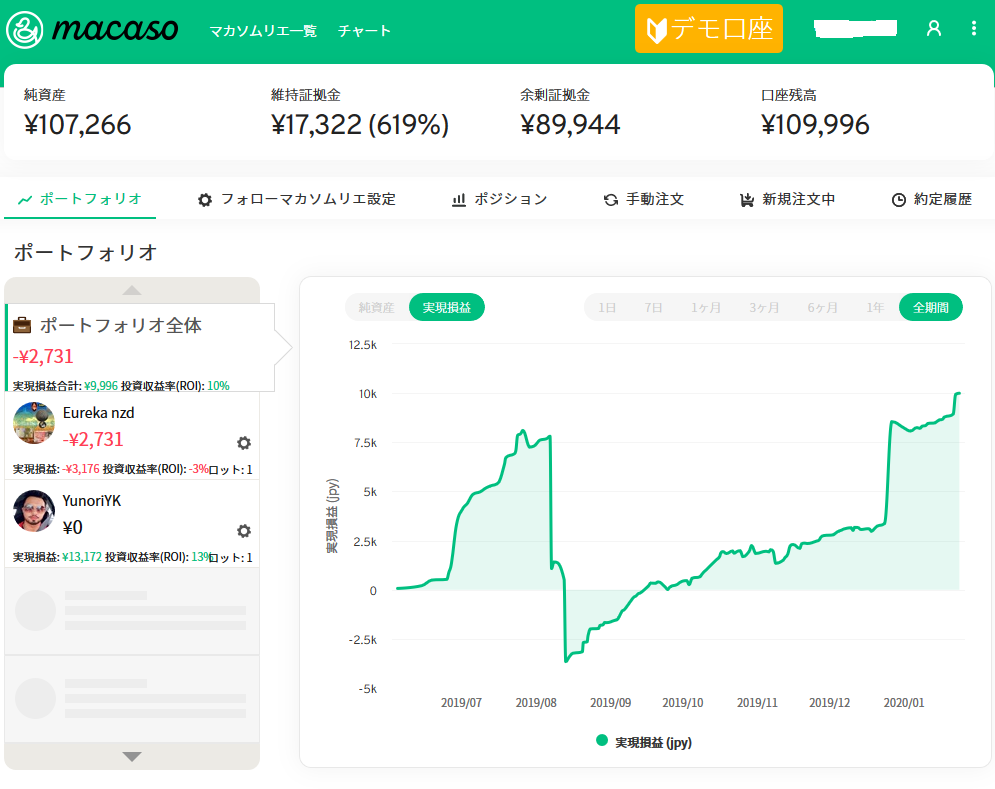Click the YunoriYK avatar image
The width and height of the screenshot is (995, 789).
pyautogui.click(x=34, y=511)
